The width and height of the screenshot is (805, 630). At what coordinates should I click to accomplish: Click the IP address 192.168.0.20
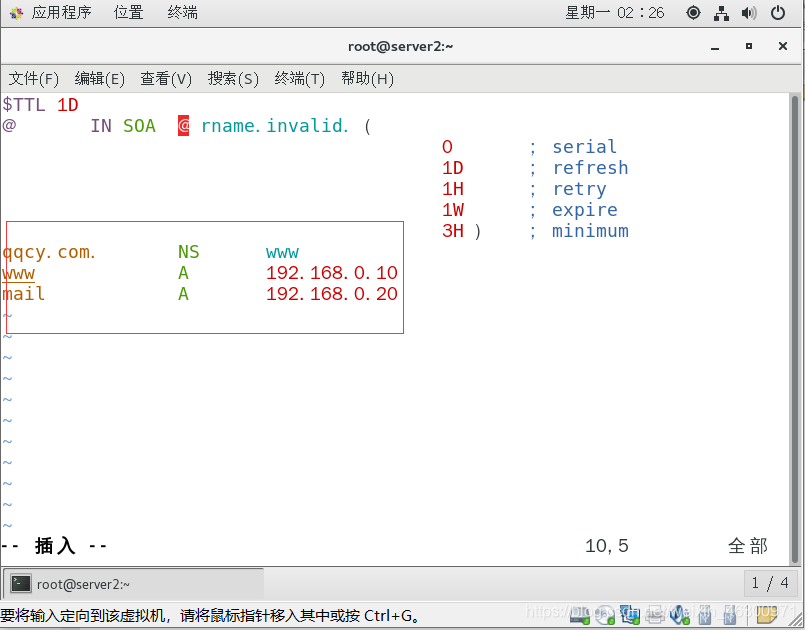point(332,294)
